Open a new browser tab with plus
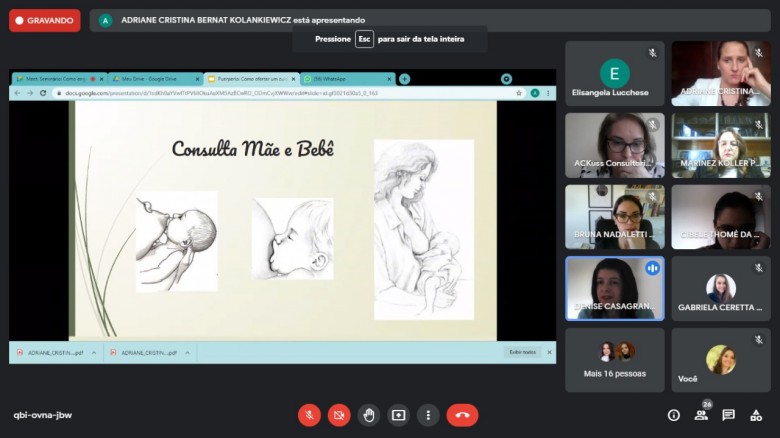Viewport: 780px width, 438px height. point(404,78)
